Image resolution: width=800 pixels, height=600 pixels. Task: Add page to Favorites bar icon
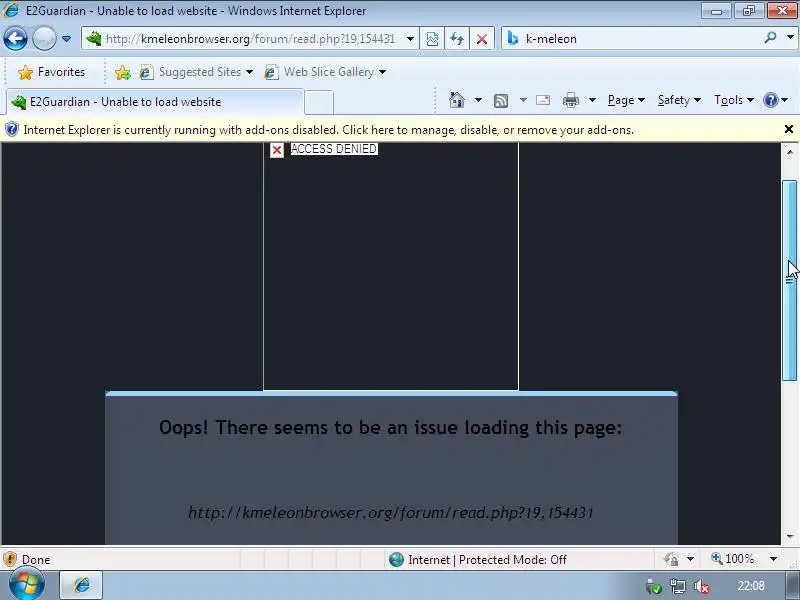pyautogui.click(x=122, y=72)
